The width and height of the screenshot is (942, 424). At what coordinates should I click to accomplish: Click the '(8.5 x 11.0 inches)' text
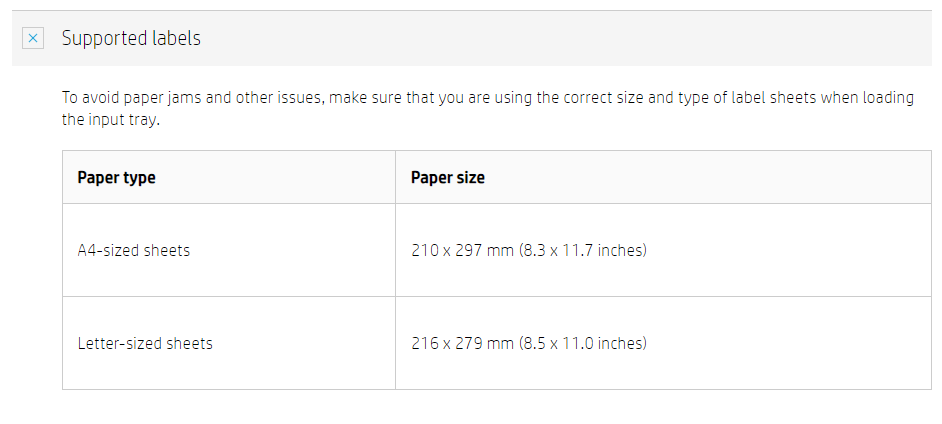point(582,343)
